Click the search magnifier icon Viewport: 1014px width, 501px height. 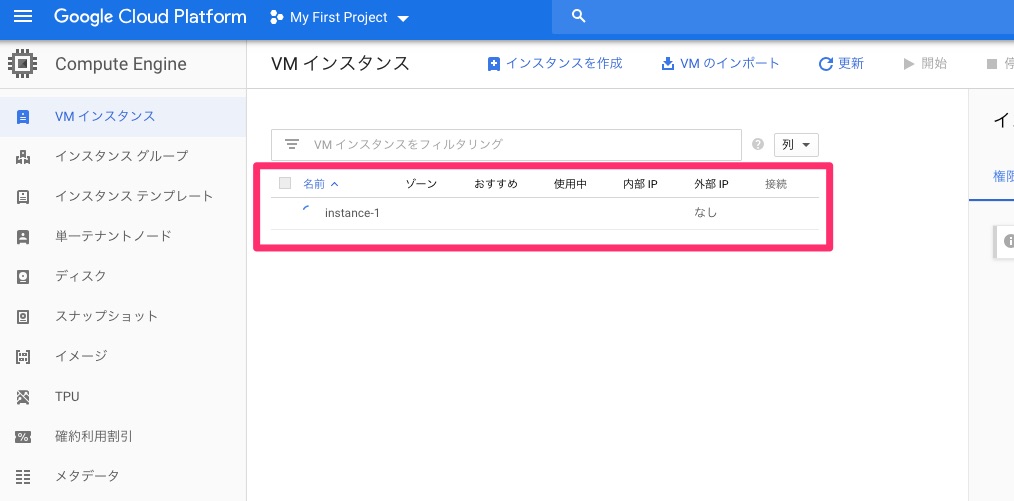point(578,17)
